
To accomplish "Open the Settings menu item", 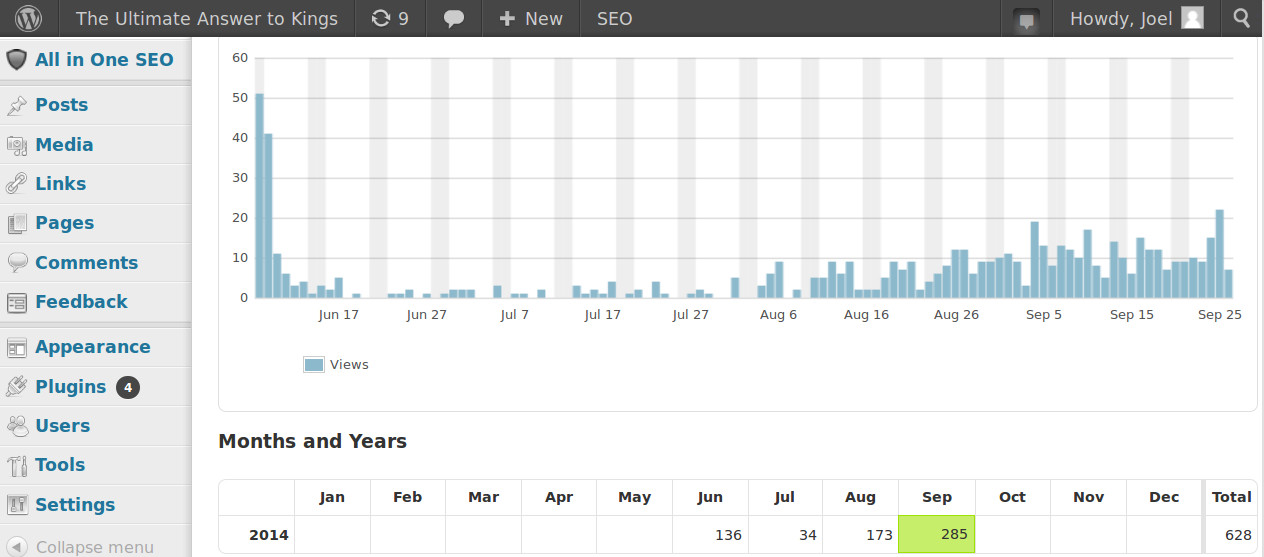I will point(75,505).
